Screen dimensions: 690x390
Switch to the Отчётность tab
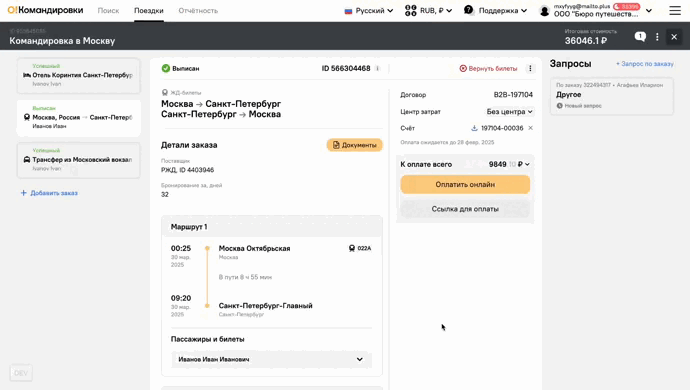tap(198, 11)
